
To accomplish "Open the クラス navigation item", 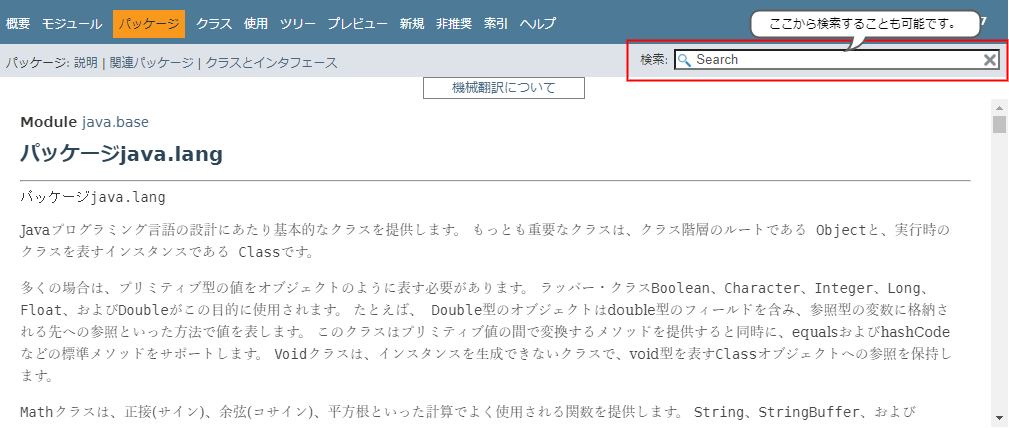I will pyautogui.click(x=214, y=24).
